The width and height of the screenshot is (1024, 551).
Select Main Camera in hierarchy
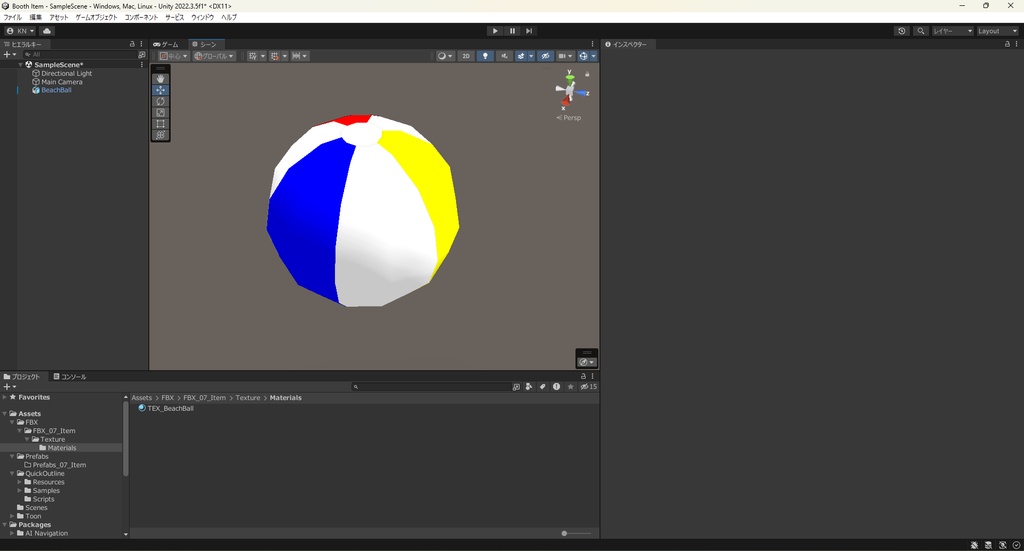[x=61, y=82]
